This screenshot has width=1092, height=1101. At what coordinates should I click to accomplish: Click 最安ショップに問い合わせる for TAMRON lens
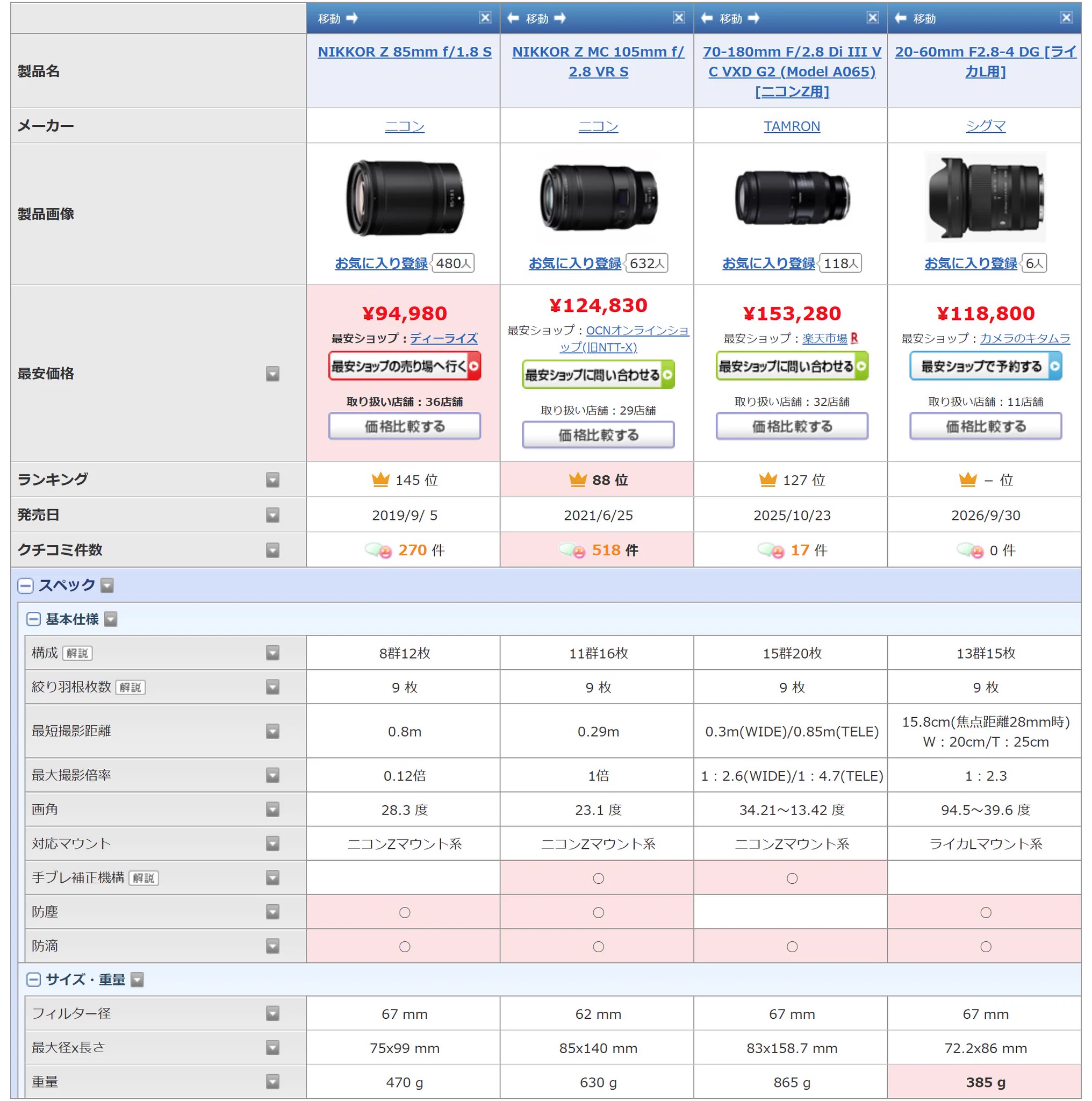pyautogui.click(x=792, y=366)
